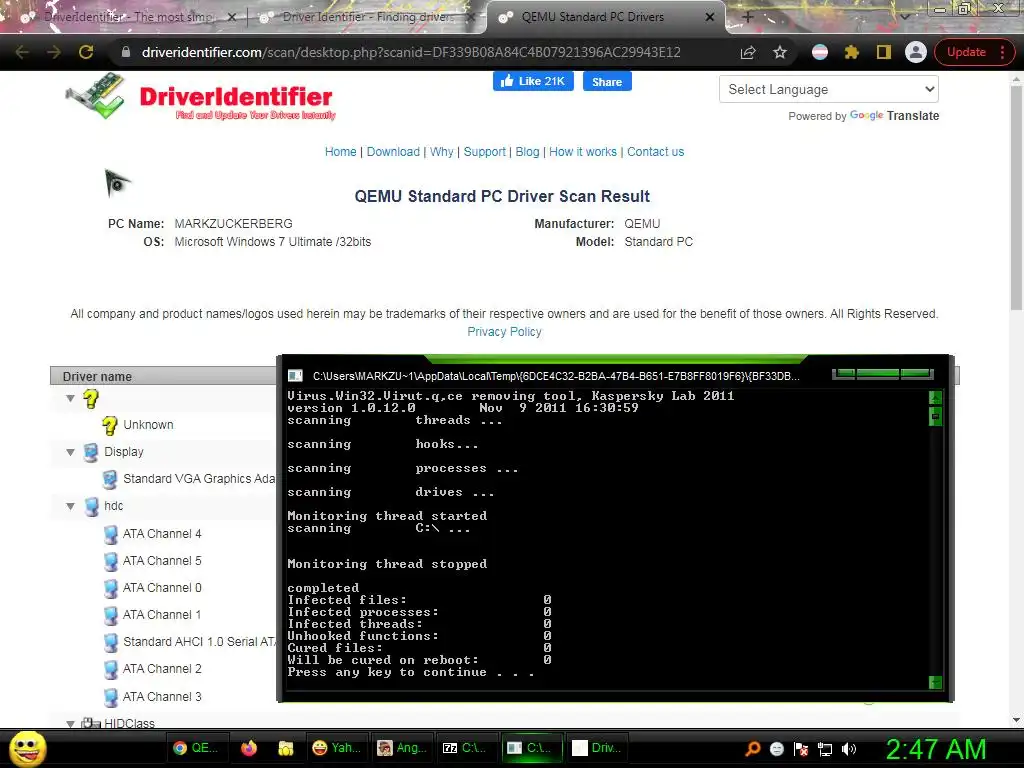1024x768 pixels.
Task: Close the QEMU Standard PC Drivers tab
Action: (710, 17)
